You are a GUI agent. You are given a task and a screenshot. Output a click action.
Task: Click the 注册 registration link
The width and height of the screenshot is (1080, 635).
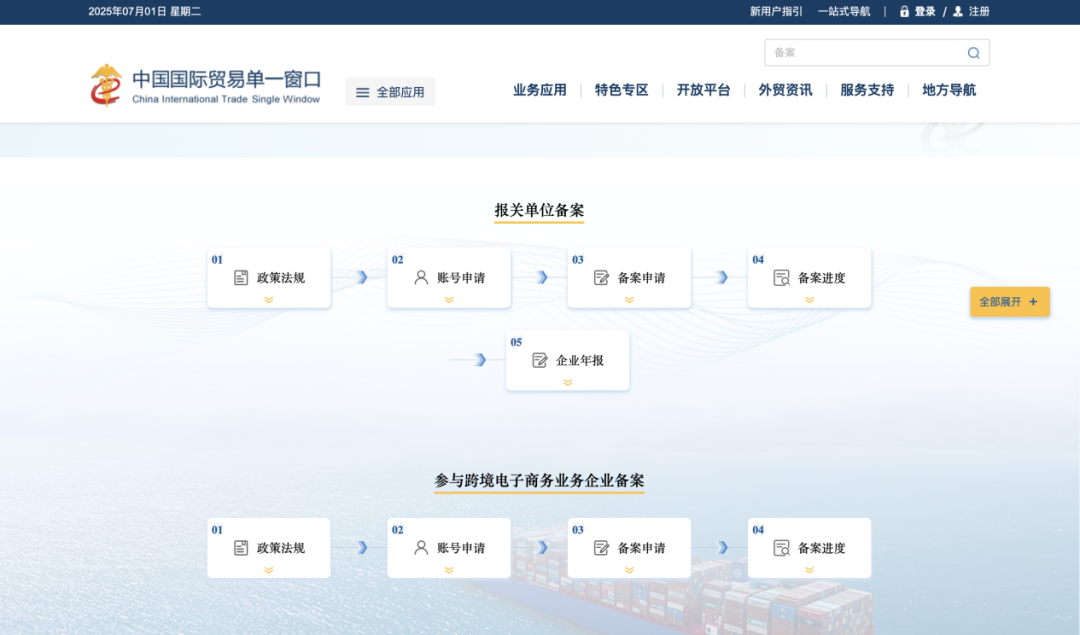coord(978,11)
